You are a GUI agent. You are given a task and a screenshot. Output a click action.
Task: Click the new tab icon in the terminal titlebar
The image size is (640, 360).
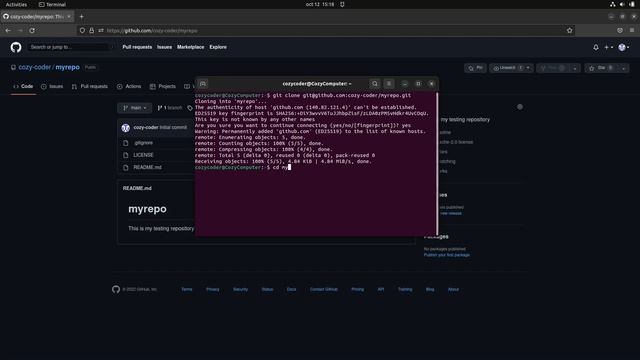pos(203,84)
